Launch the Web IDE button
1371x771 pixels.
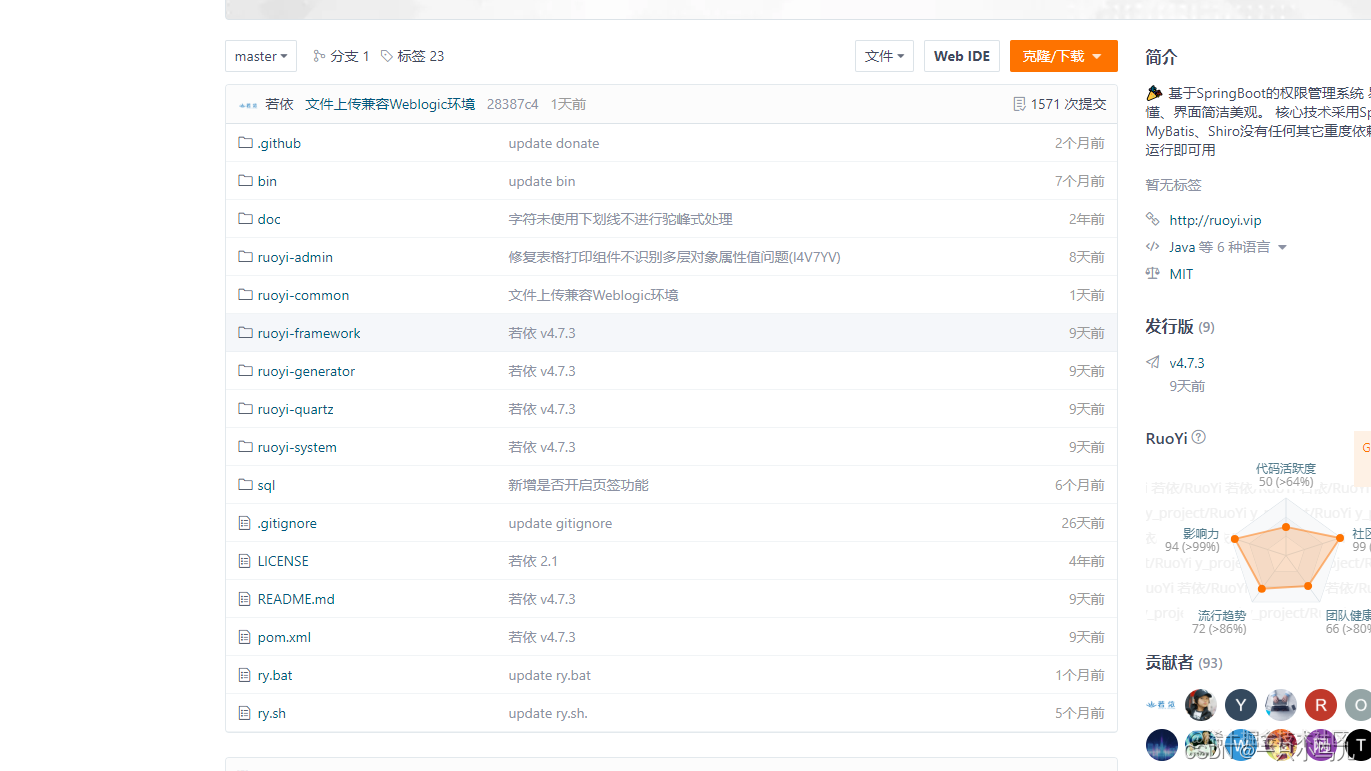pyautogui.click(x=962, y=56)
